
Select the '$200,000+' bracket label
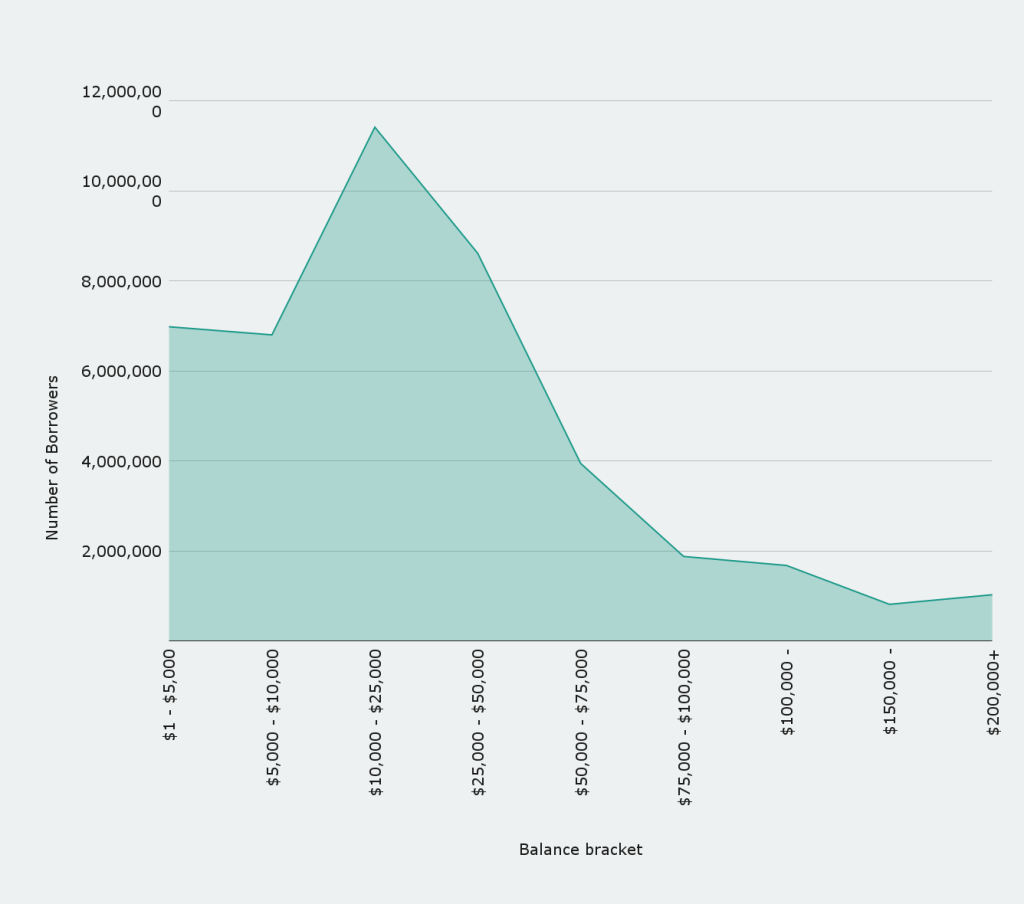click(x=993, y=691)
